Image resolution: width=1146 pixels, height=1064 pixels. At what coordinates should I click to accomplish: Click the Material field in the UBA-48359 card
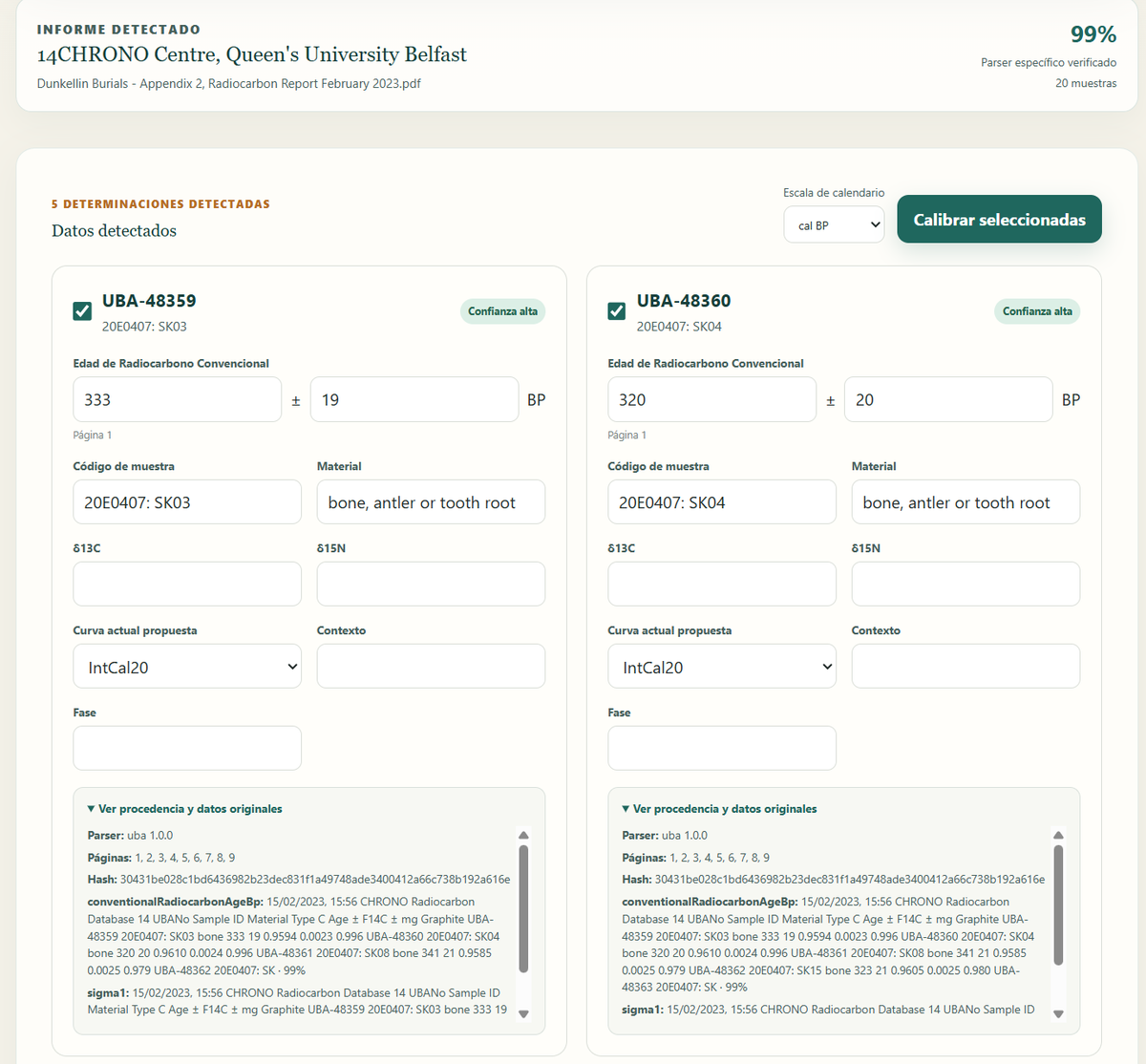(431, 502)
